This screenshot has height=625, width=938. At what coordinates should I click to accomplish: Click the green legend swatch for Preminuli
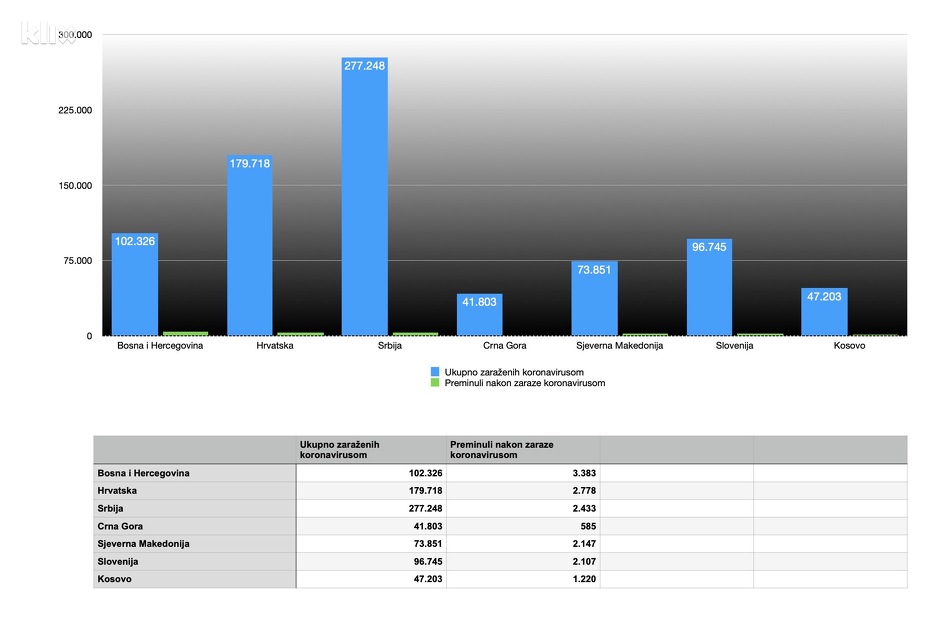(x=434, y=382)
